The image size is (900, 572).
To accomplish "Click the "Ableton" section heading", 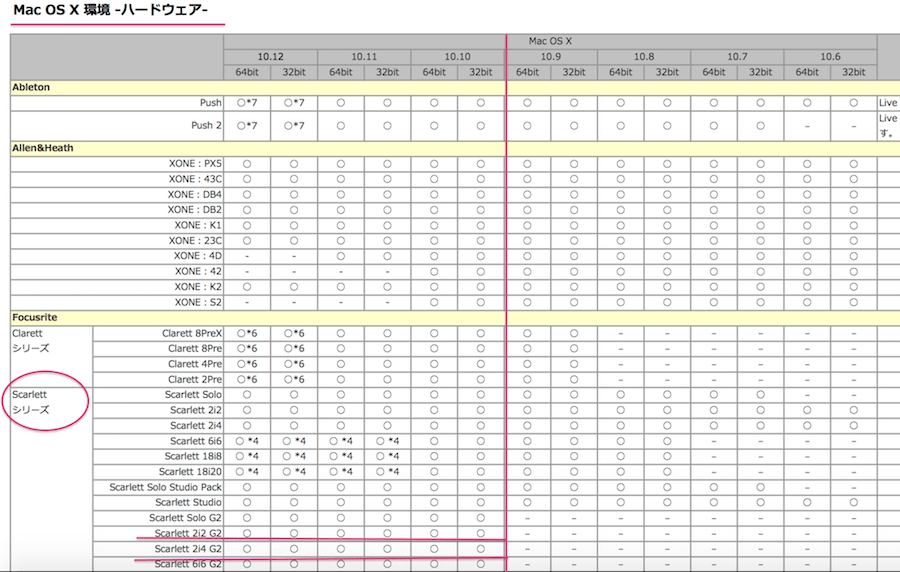I will 31,87.
